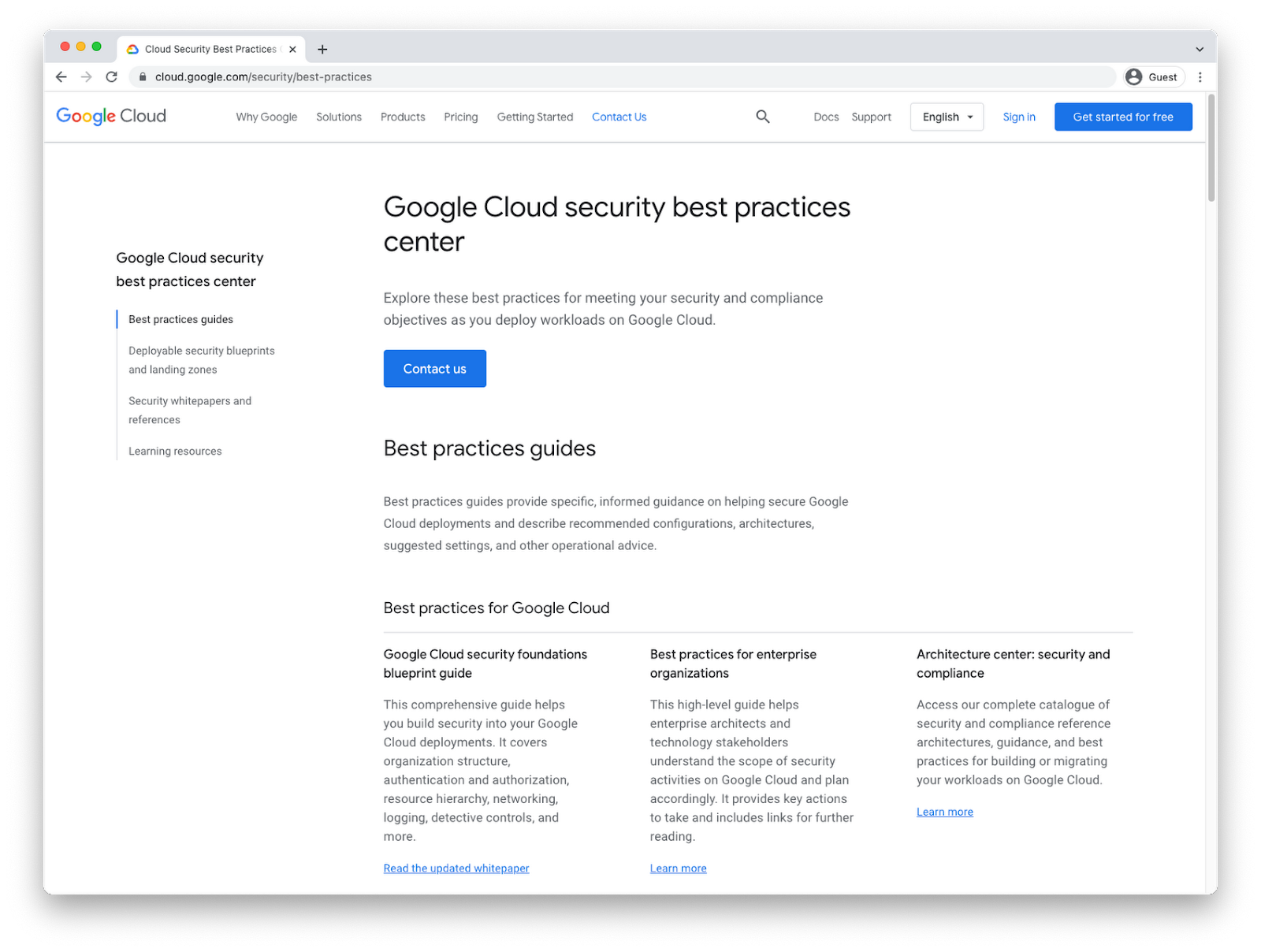Click the address bar URL field
Viewport: 1261px width, 952px height.
(x=623, y=76)
